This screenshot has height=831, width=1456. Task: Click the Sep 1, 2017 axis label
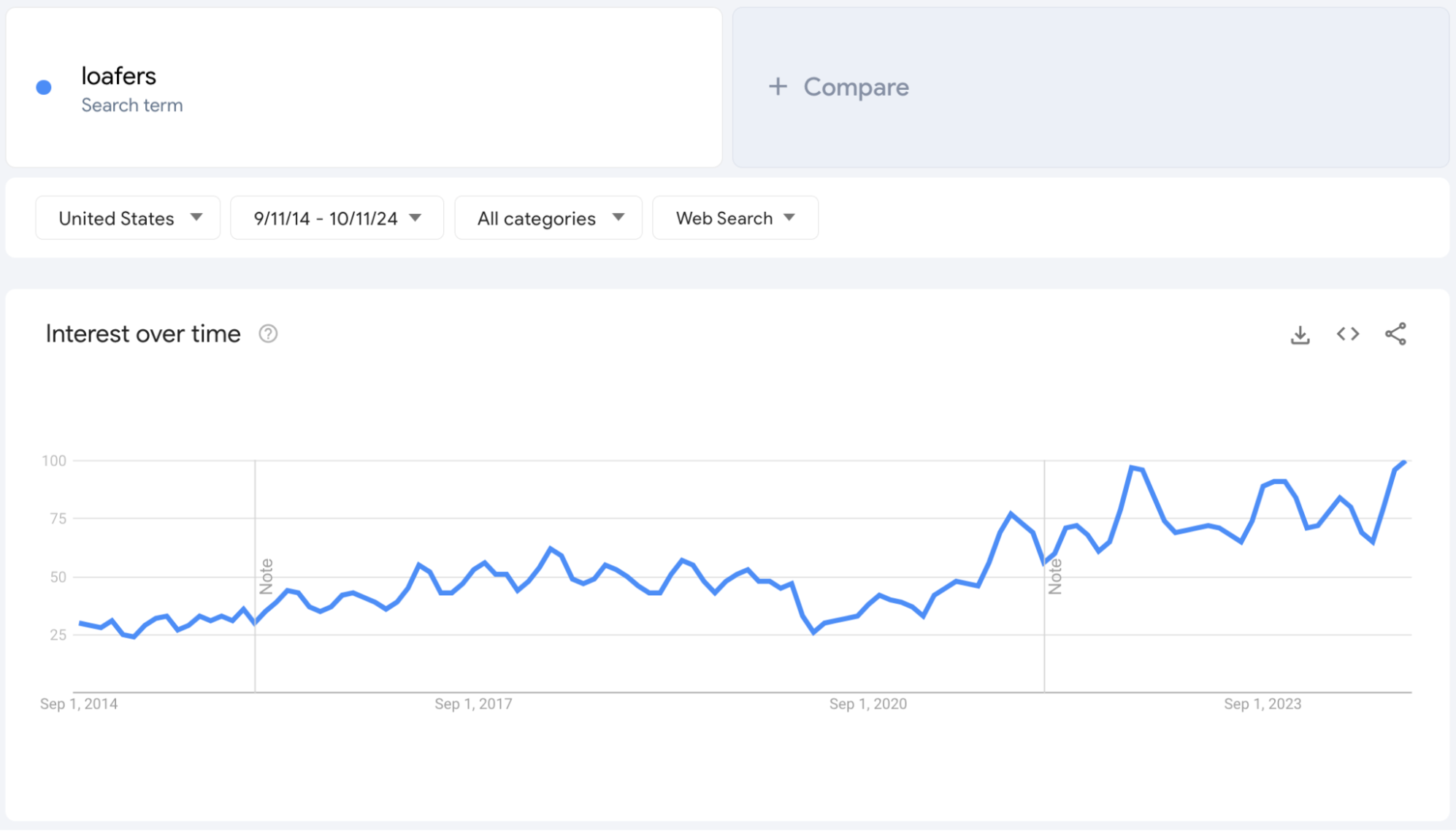click(473, 704)
